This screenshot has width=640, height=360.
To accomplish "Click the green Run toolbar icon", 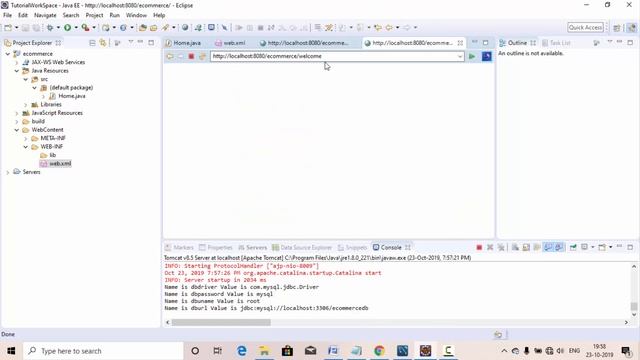I will [67, 27].
